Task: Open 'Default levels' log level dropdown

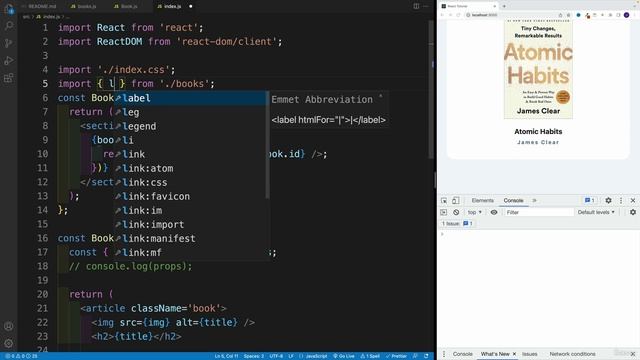Action: tap(596, 212)
